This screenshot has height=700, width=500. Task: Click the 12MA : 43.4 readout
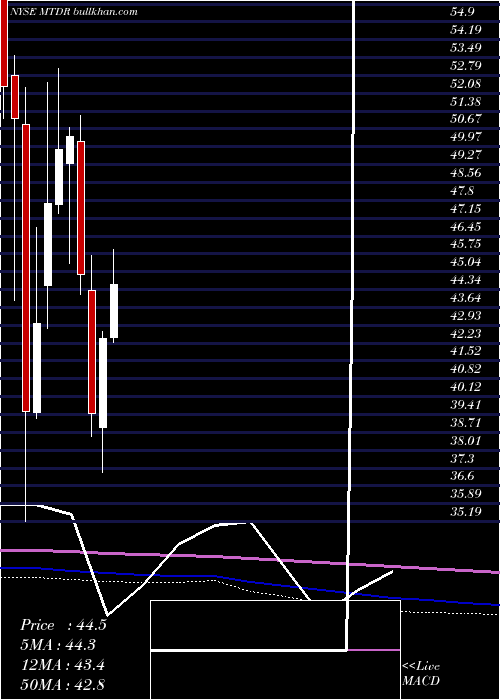(x=62, y=665)
